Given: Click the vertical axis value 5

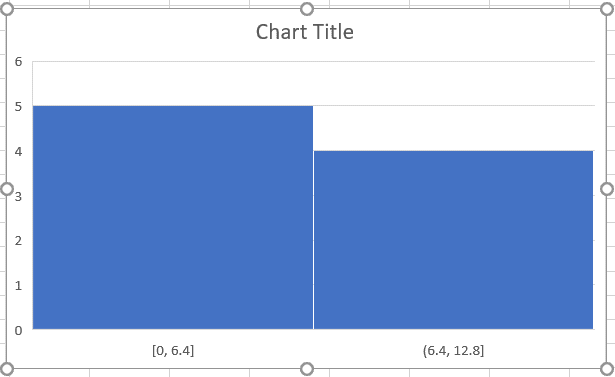Looking at the screenshot, I should [18, 106].
